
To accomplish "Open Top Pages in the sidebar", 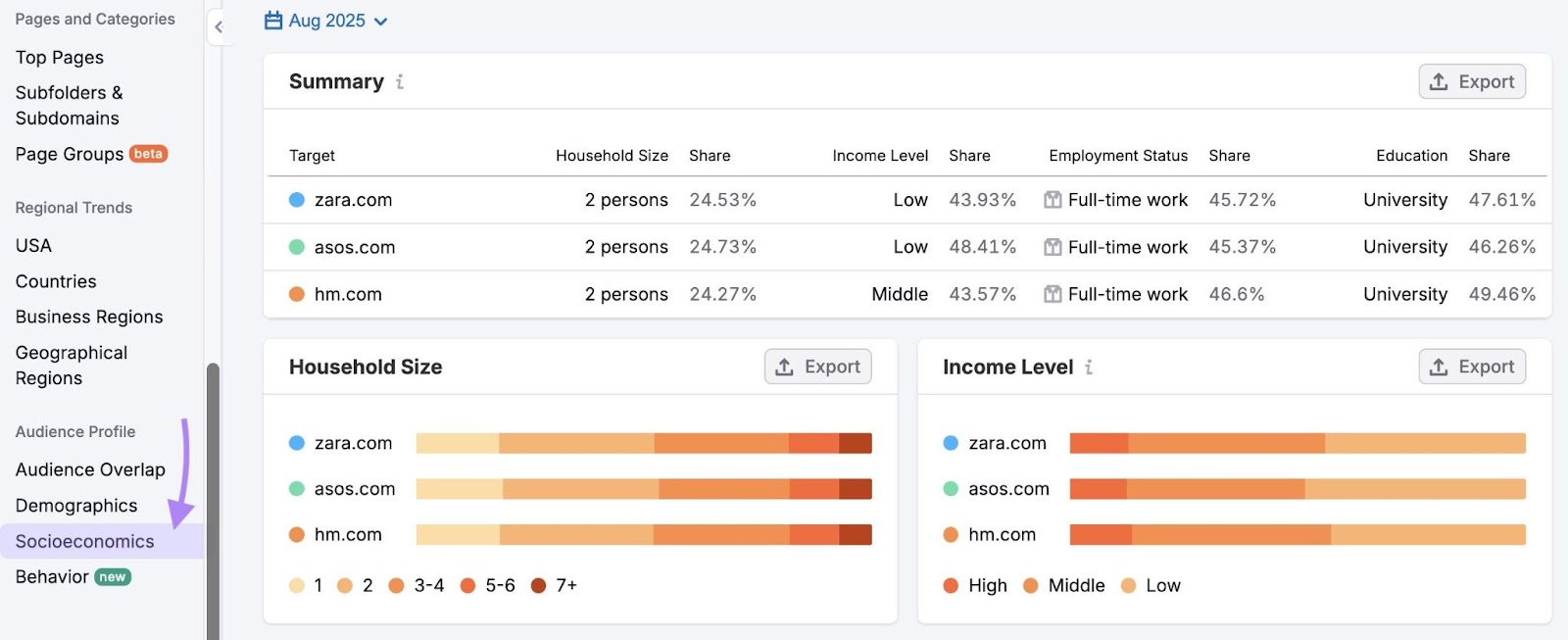I will [x=60, y=58].
